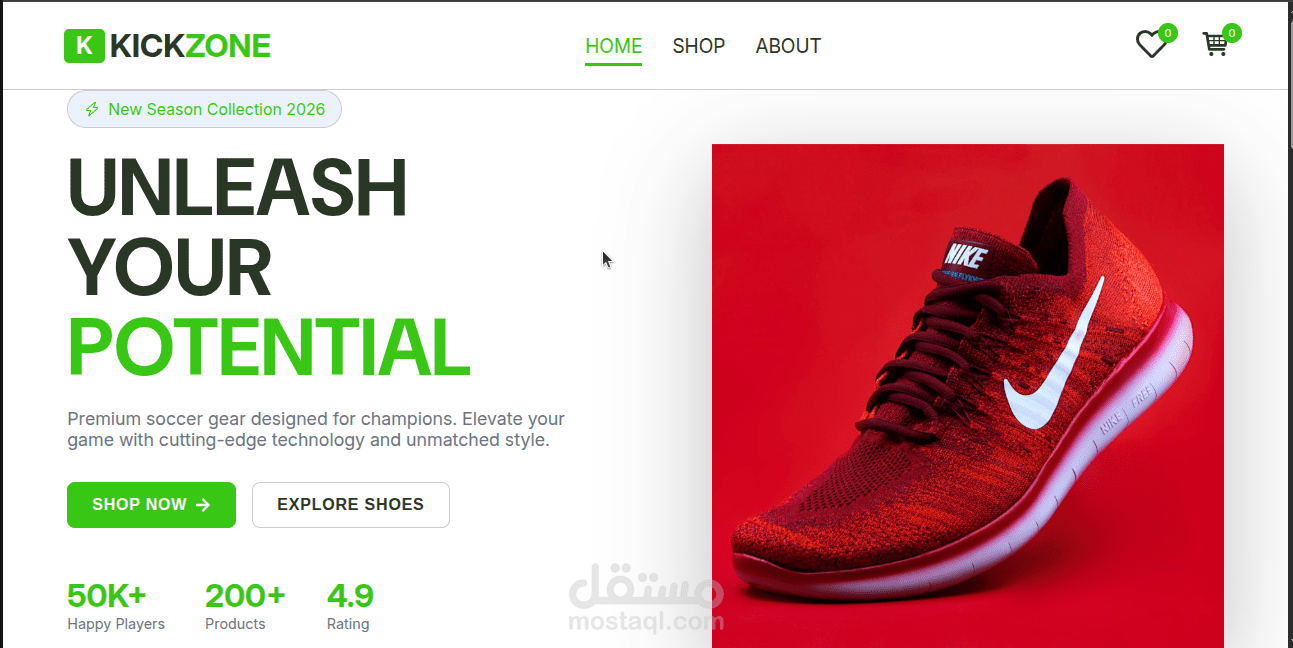Click the red Nike shoe image
The width and height of the screenshot is (1293, 648).
click(968, 396)
